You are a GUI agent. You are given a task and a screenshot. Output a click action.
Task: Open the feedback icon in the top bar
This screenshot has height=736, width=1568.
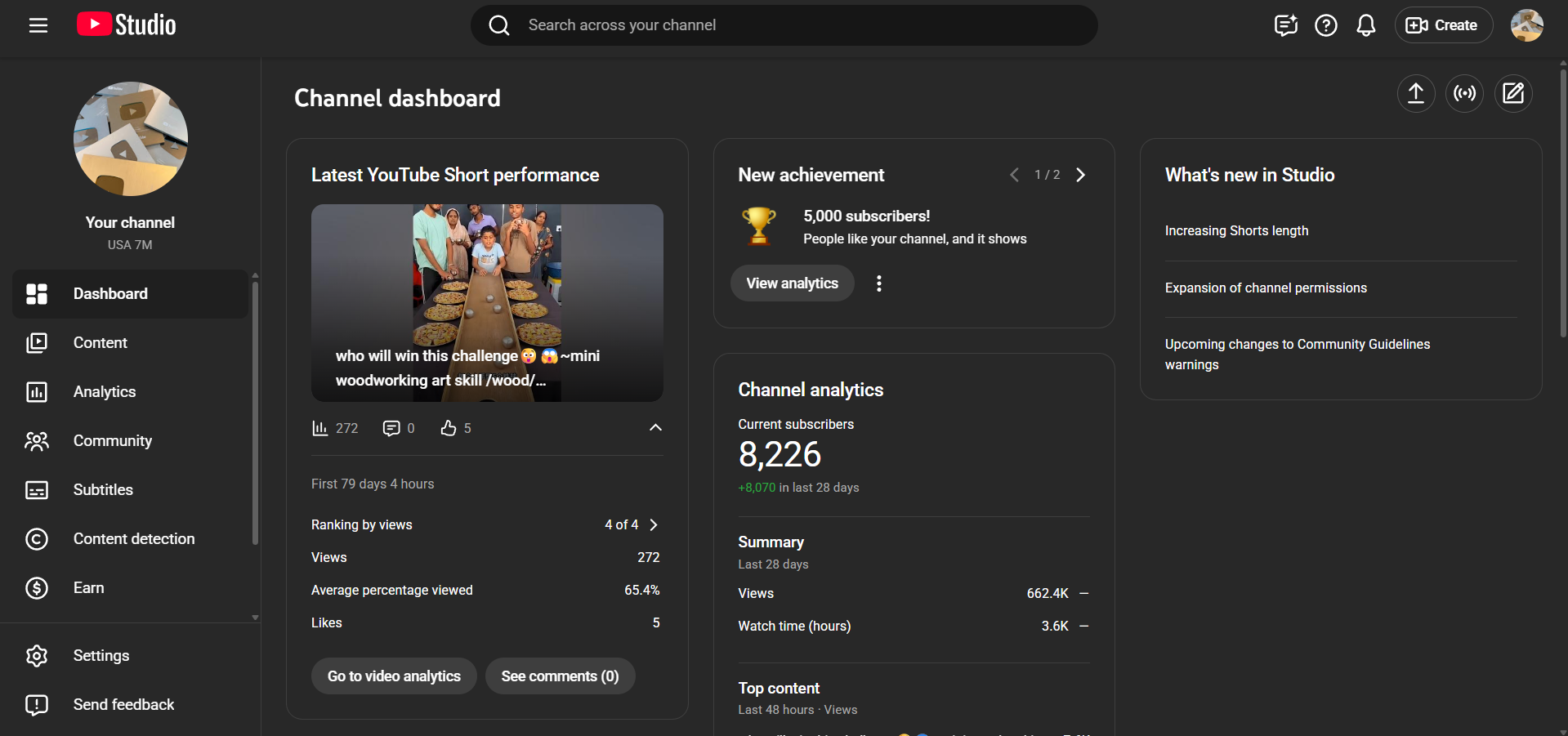(x=1285, y=25)
